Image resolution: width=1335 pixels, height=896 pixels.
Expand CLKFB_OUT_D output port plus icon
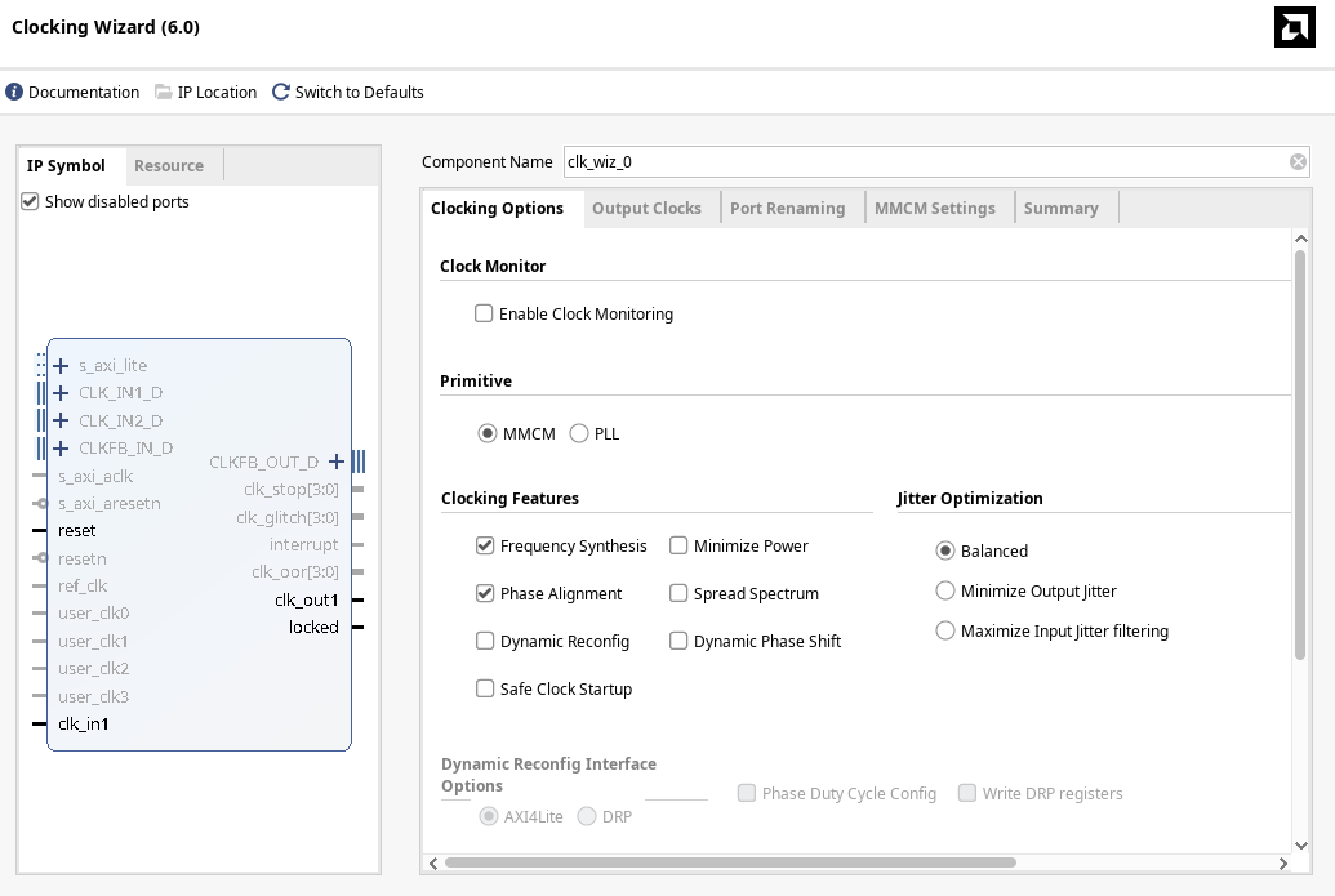pos(336,462)
